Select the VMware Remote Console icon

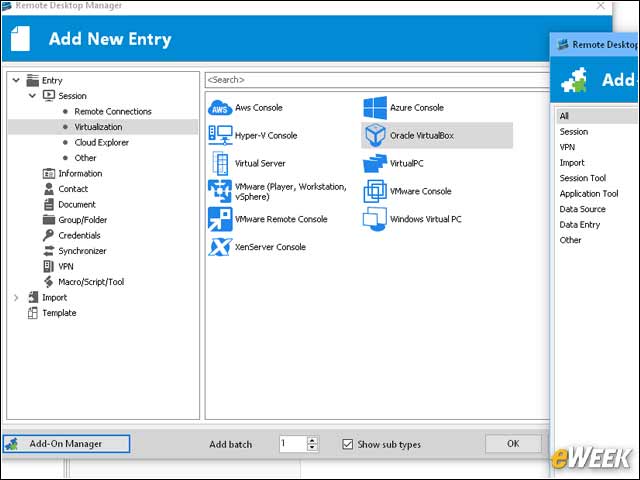[x=220, y=219]
